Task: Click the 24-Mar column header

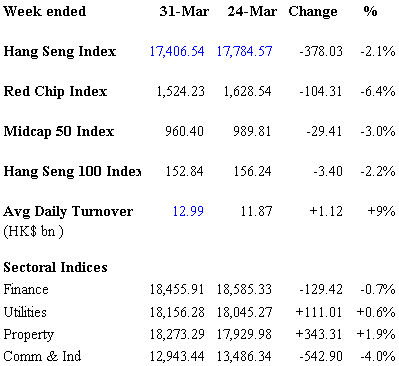Action: pyautogui.click(x=252, y=12)
